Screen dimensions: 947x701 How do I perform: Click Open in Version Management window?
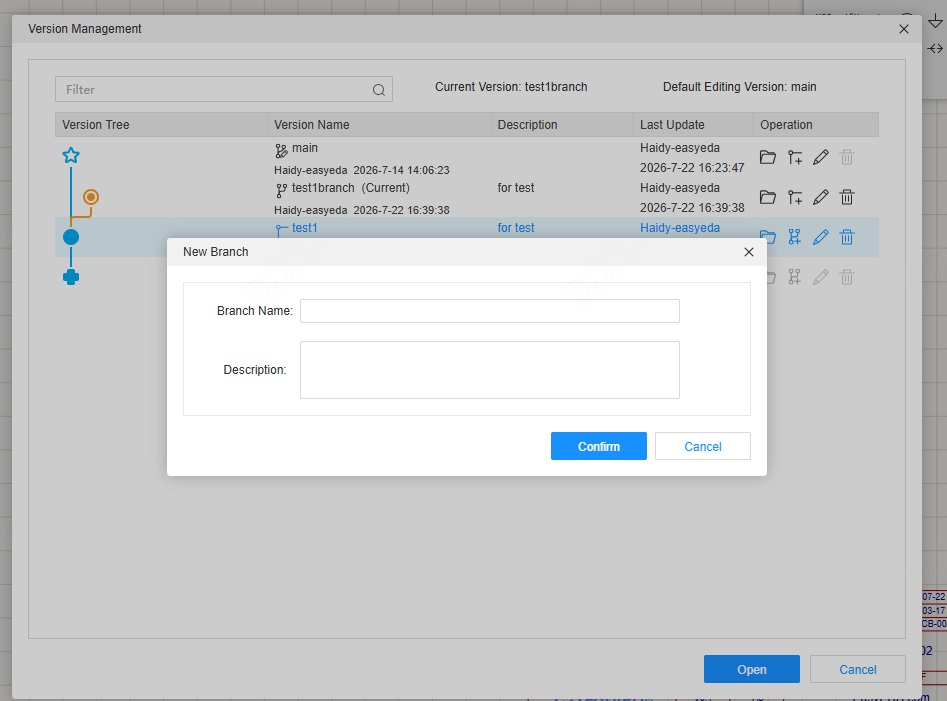752,669
